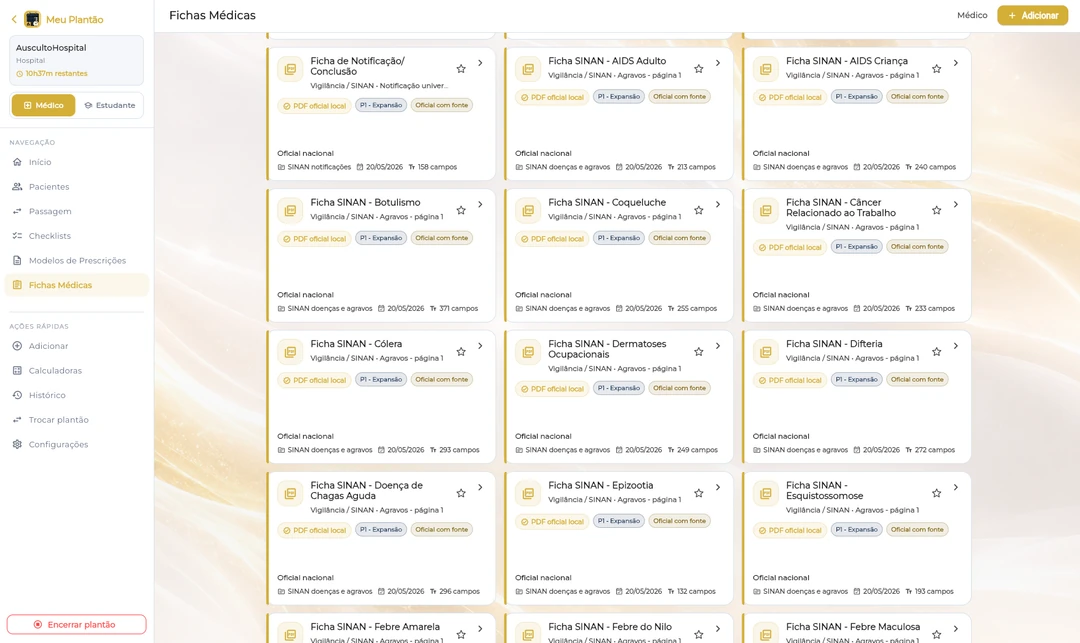
Task: Click the Adicionar button in top bar
Action: pos(1032,15)
